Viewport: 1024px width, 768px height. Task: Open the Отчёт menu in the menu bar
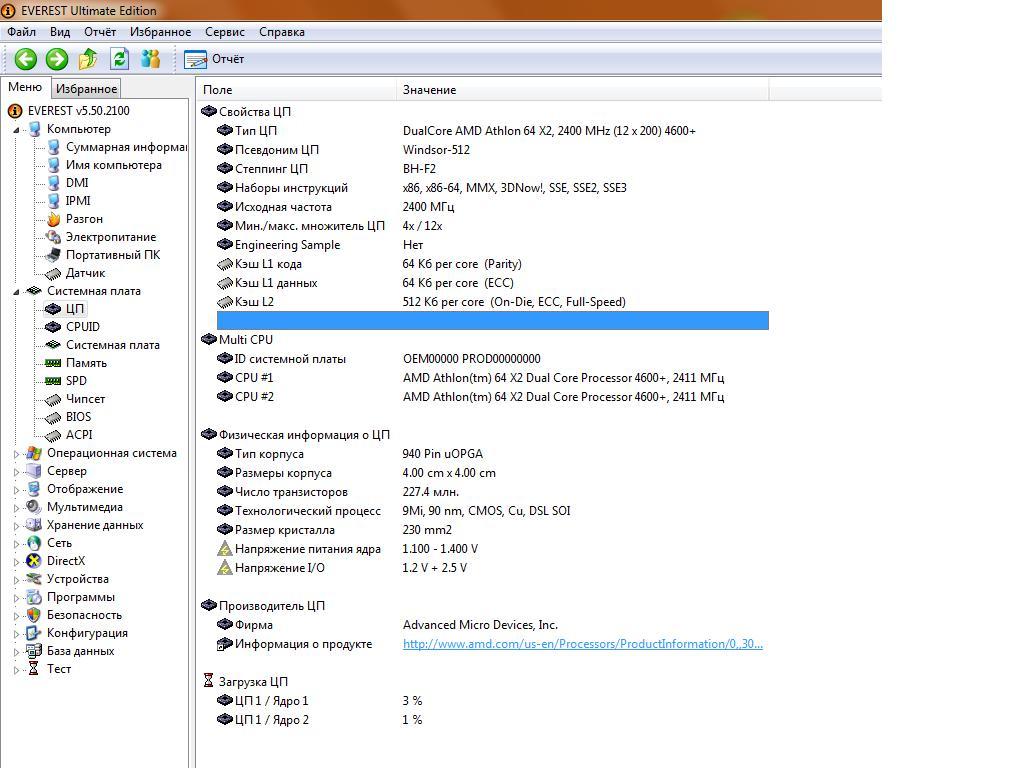pos(100,32)
